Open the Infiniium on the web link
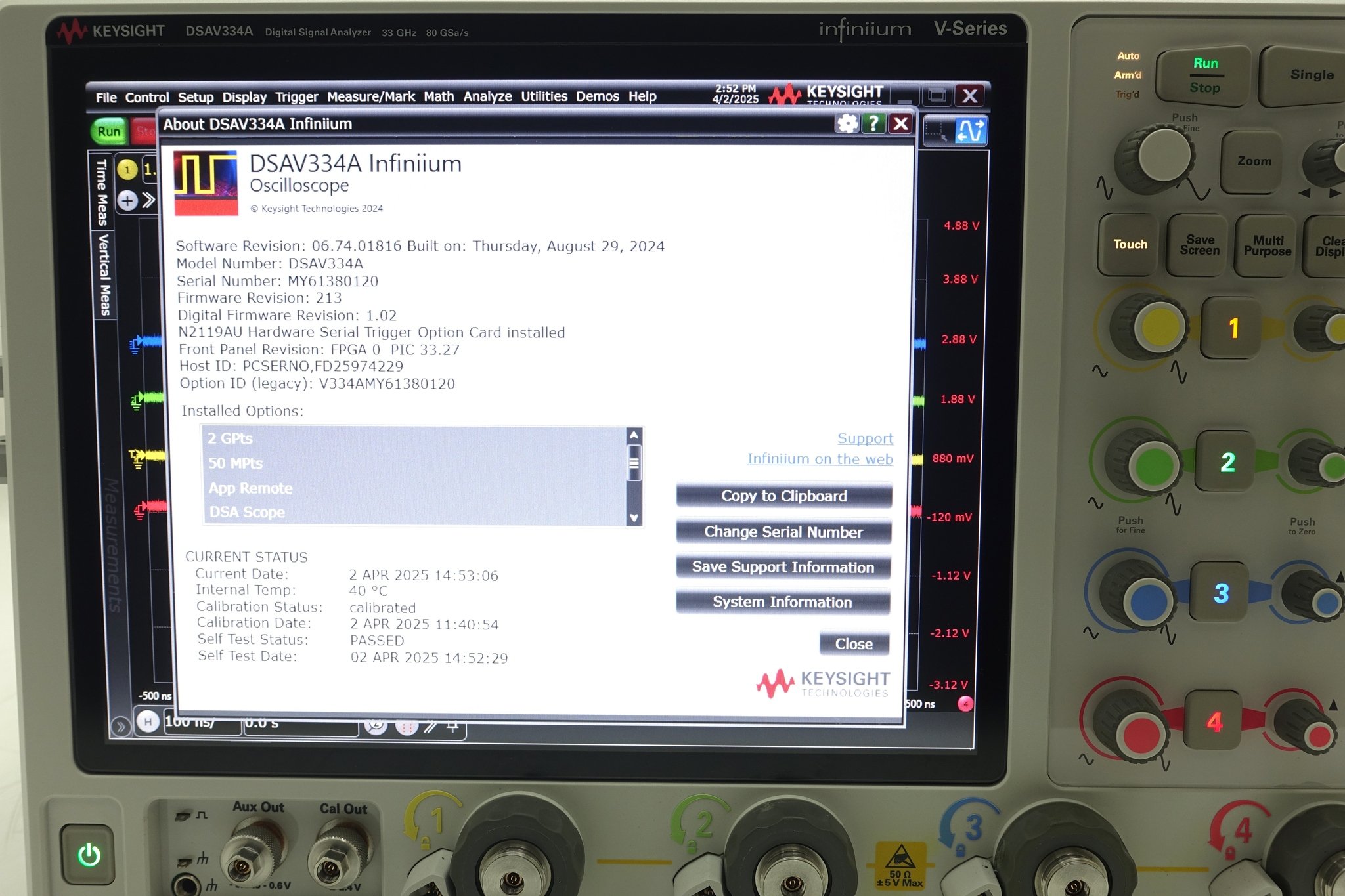This screenshot has width=1345, height=896. (x=820, y=459)
